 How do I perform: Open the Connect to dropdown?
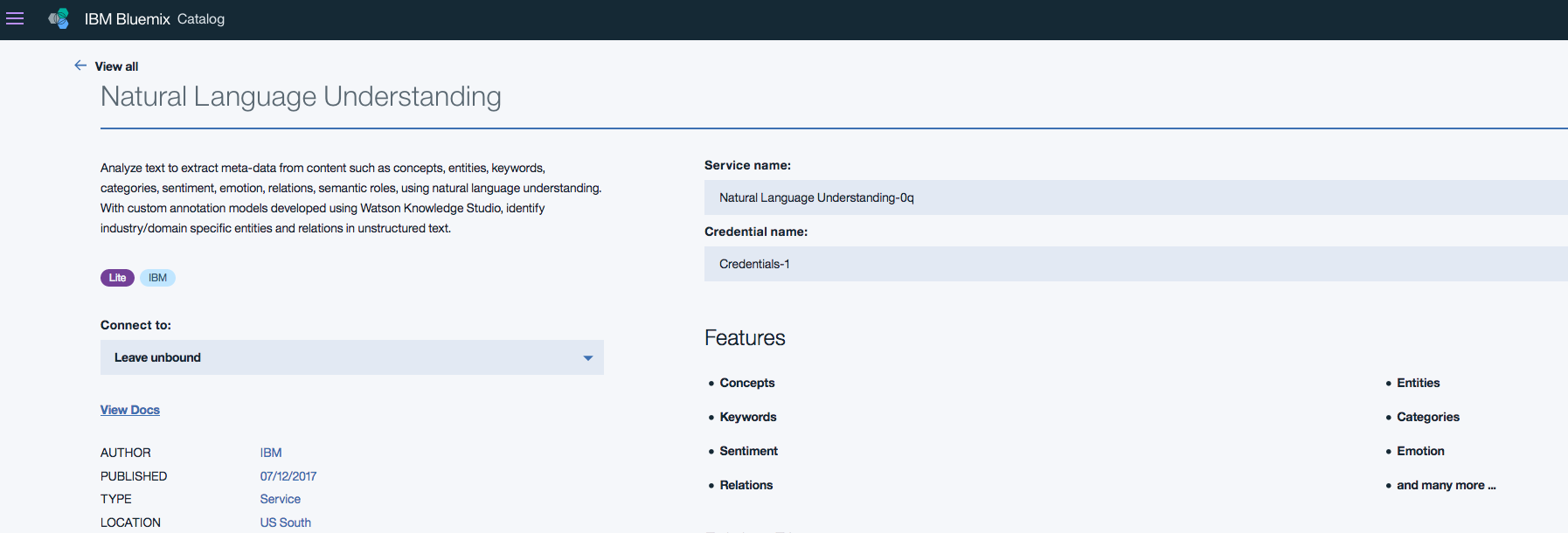352,357
